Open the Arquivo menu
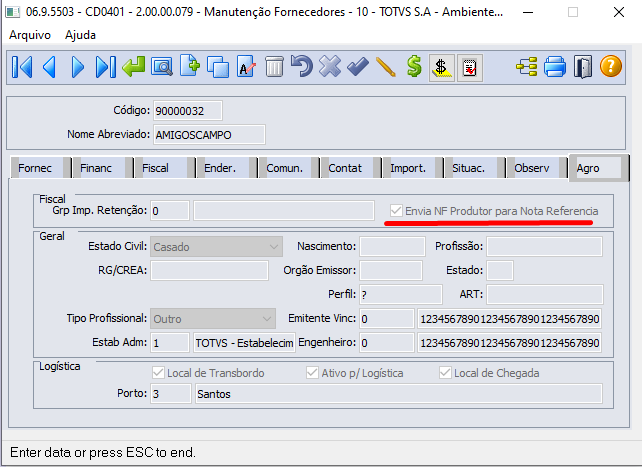 tap(30, 35)
